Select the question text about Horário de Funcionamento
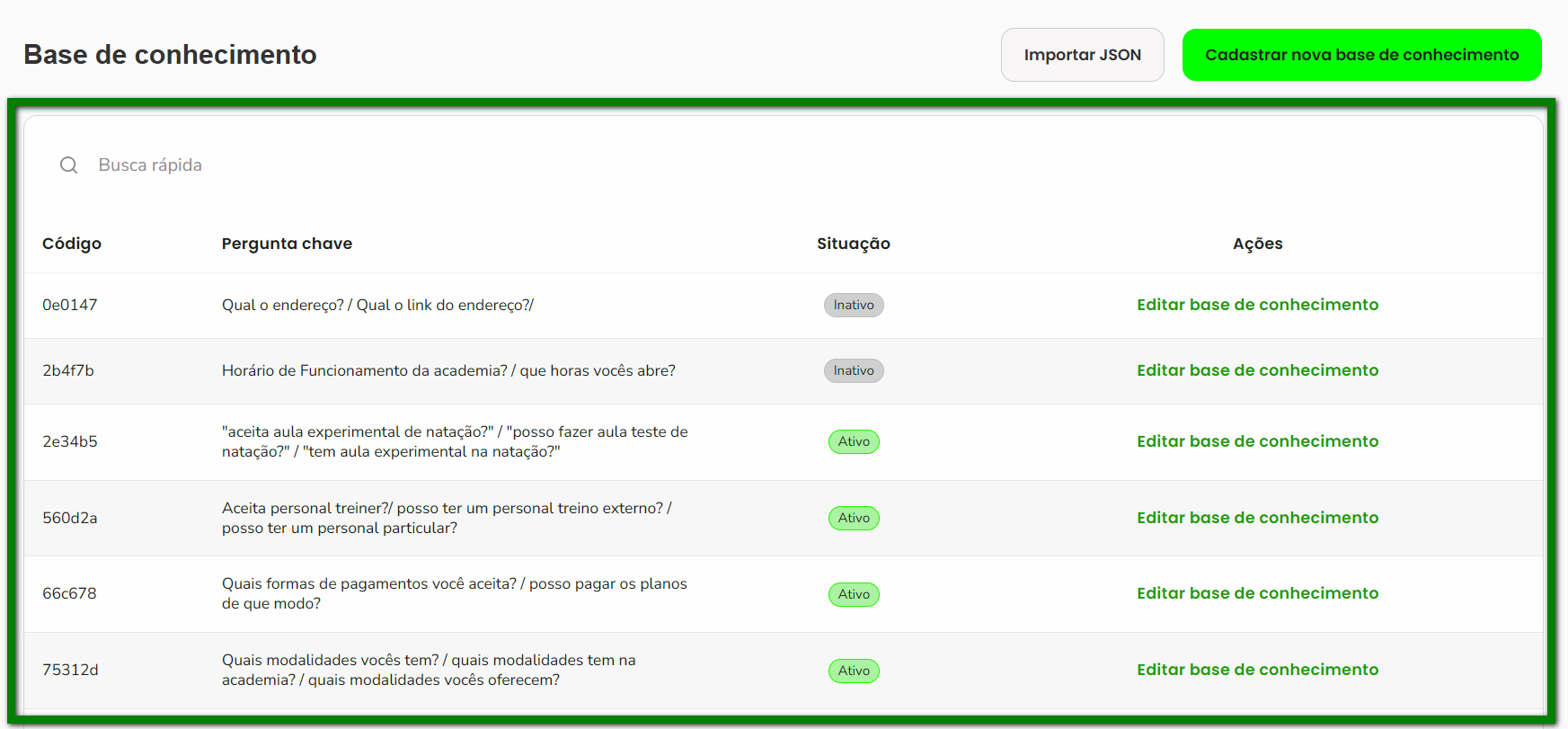This screenshot has height=729, width=1568. click(448, 370)
